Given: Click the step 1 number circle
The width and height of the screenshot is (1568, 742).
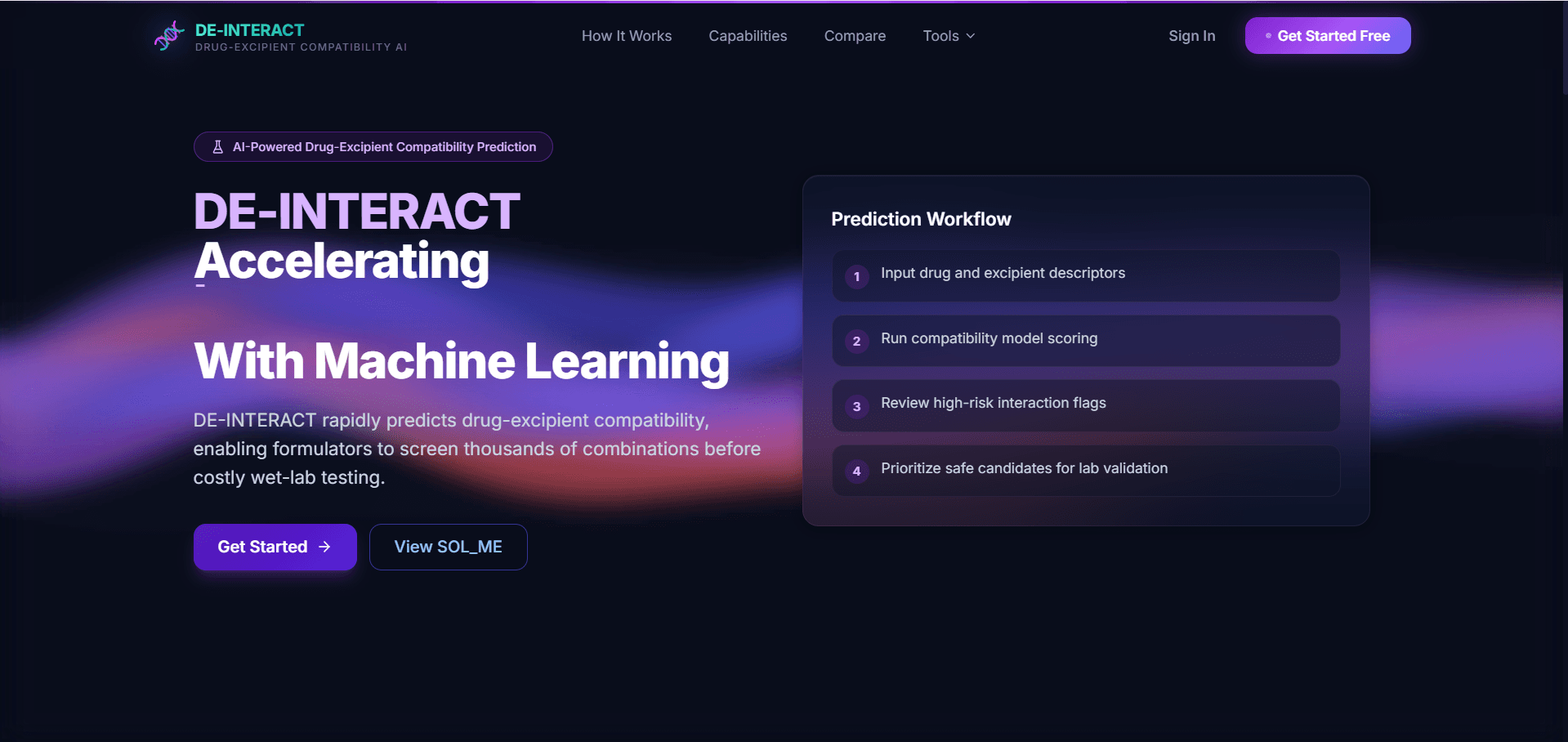Looking at the screenshot, I should pos(856,276).
